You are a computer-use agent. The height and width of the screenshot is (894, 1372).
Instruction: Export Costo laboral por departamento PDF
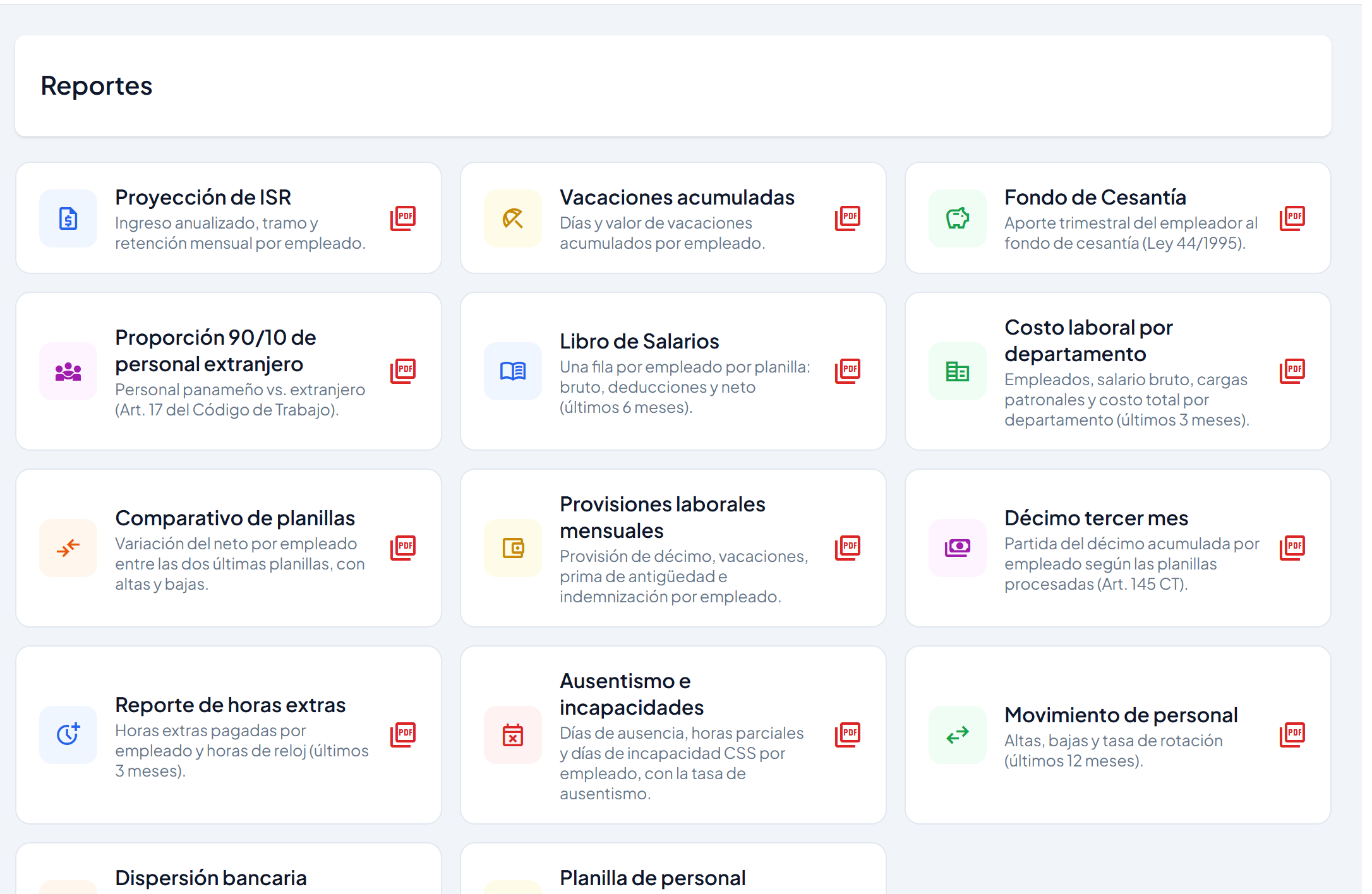click(x=1292, y=371)
